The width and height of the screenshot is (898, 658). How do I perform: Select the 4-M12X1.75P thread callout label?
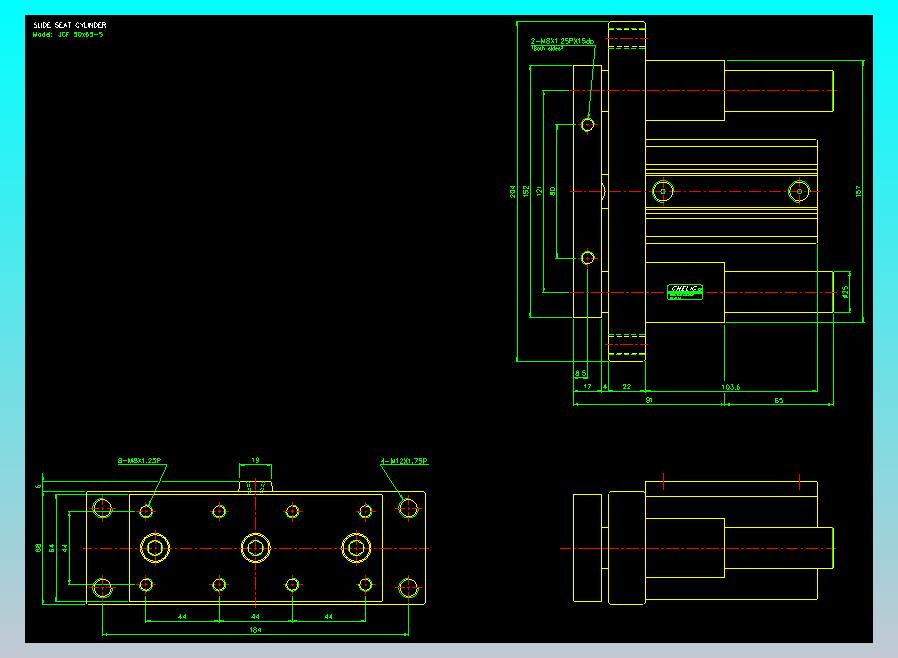click(x=405, y=461)
